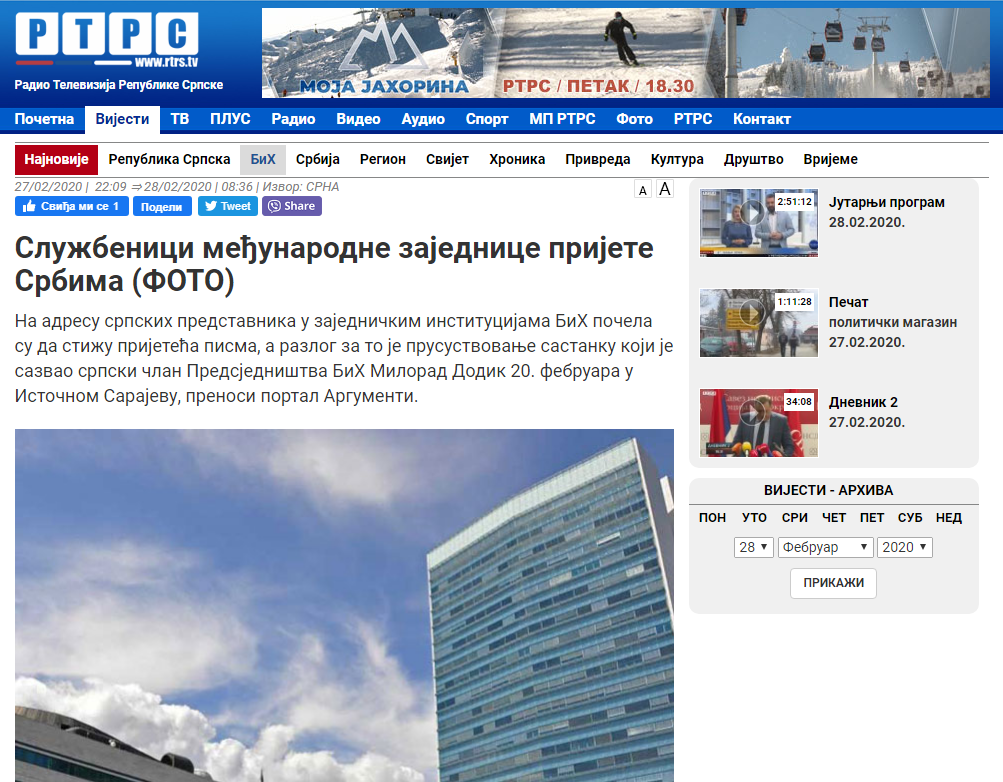Click the ПРИКАЖИ archive button
The height and width of the screenshot is (782, 1003).
point(833,583)
